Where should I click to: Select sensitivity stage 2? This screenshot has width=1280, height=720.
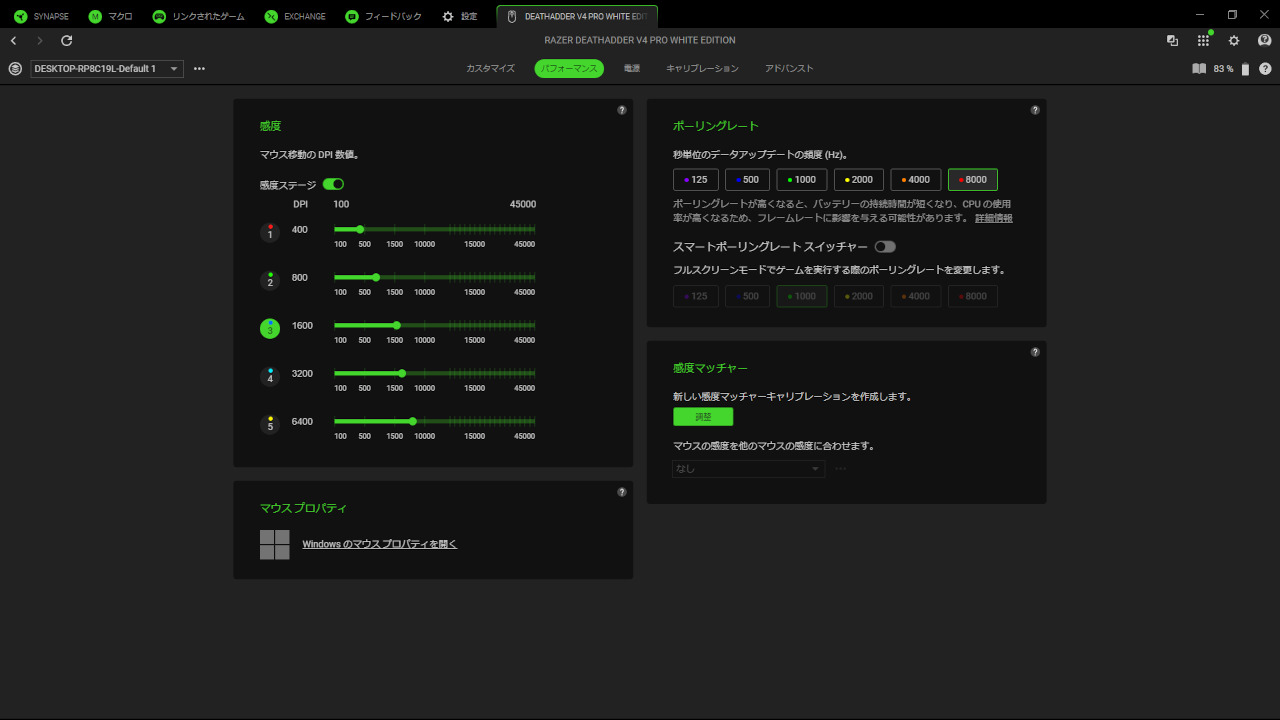tap(270, 280)
